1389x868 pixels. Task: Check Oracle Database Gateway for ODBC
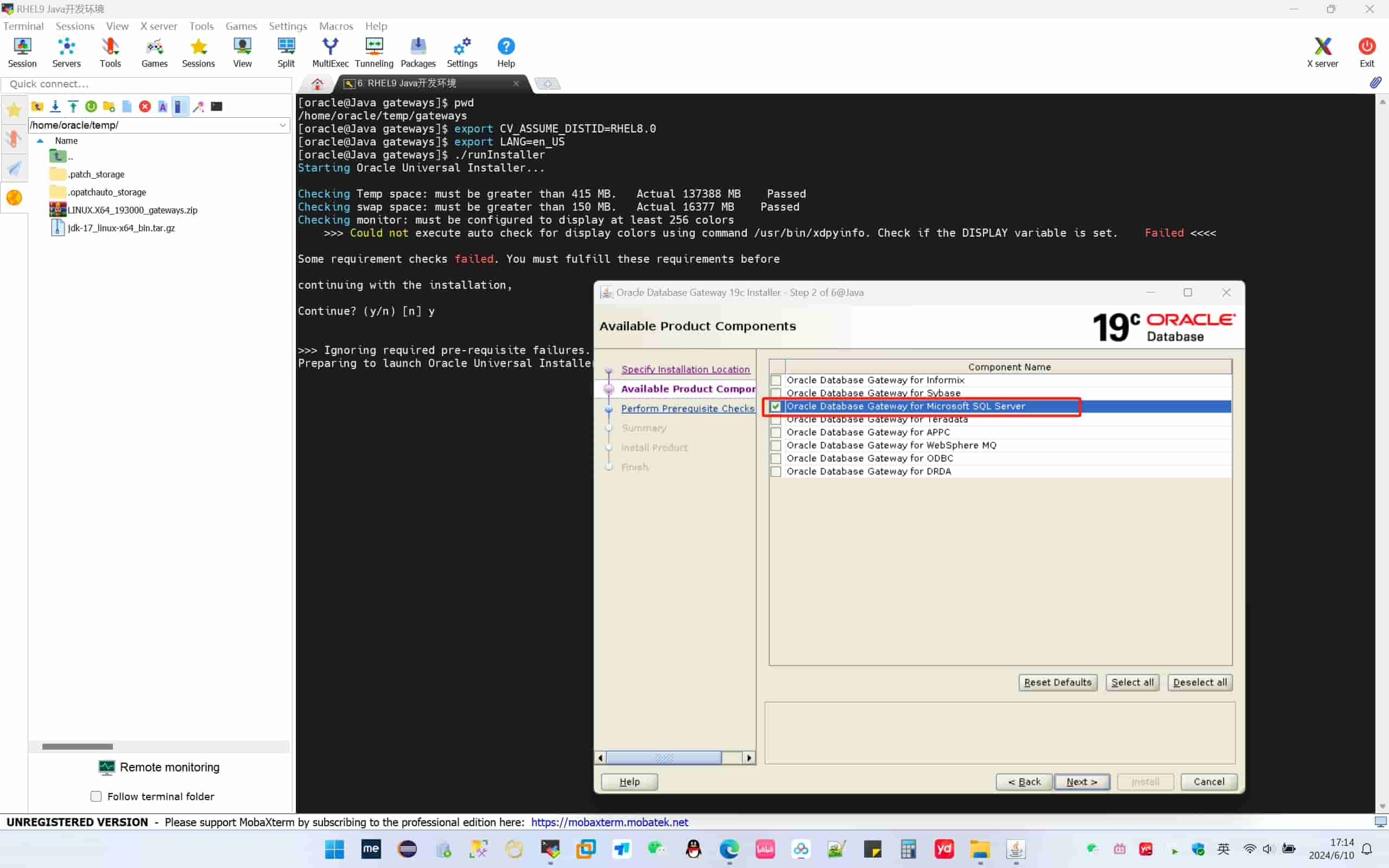(x=776, y=459)
